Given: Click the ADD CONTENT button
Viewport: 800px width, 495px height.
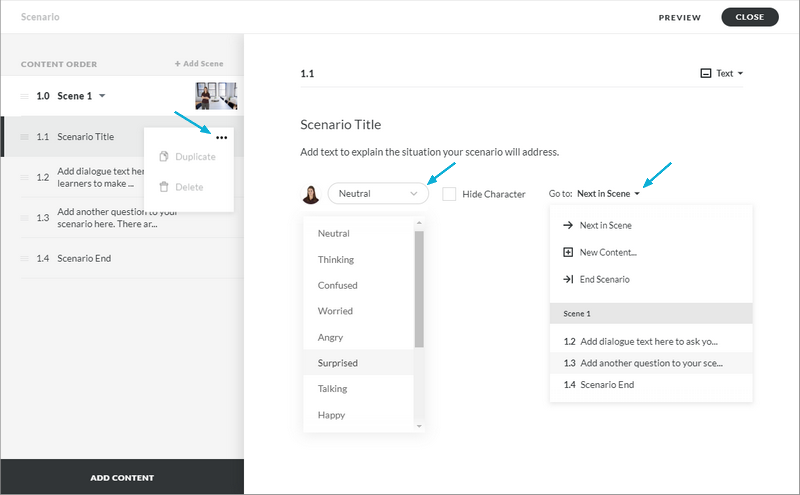Looking at the screenshot, I should point(122,478).
